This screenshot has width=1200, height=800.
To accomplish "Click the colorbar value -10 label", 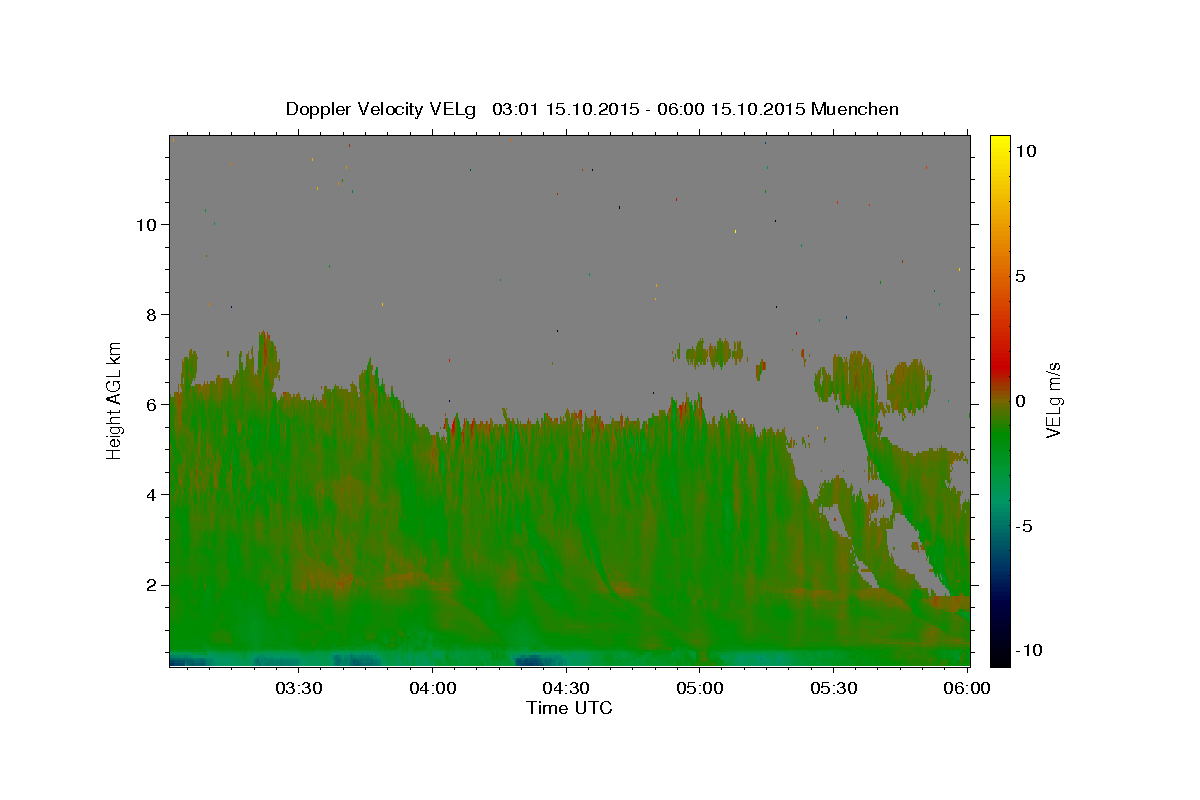I will click(x=1029, y=651).
